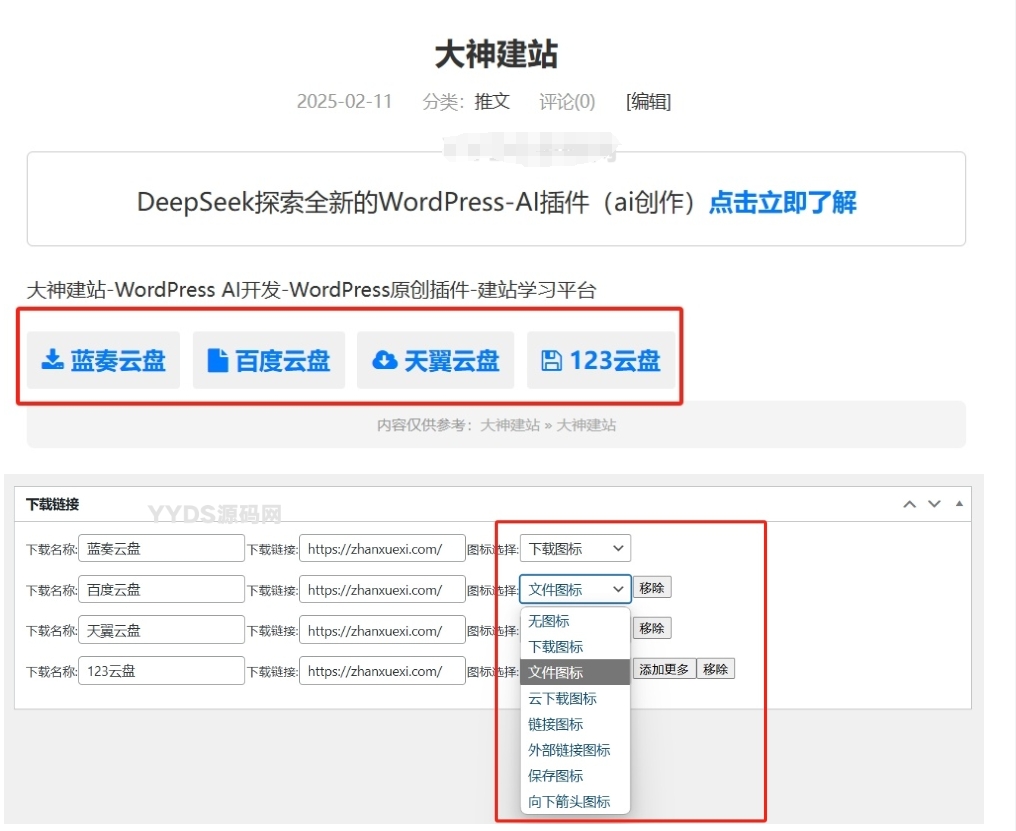Choose 无图标 from the icon list
Image resolution: width=1016 pixels, height=831 pixels.
(575, 621)
